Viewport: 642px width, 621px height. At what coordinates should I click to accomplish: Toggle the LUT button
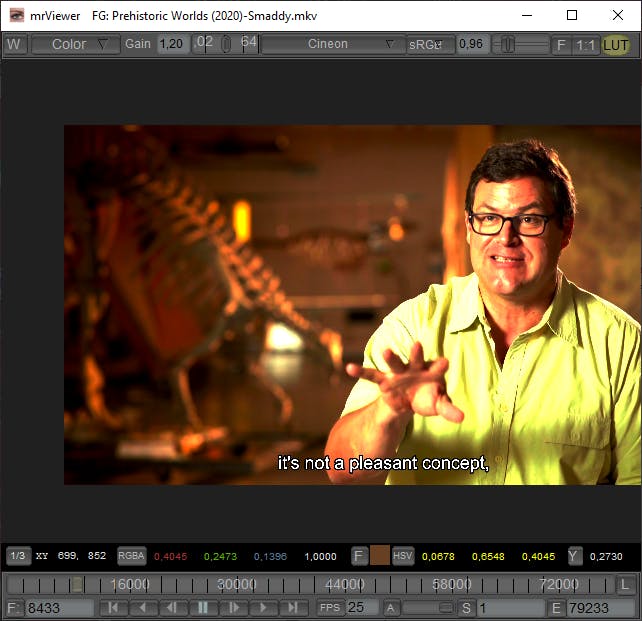pos(615,45)
